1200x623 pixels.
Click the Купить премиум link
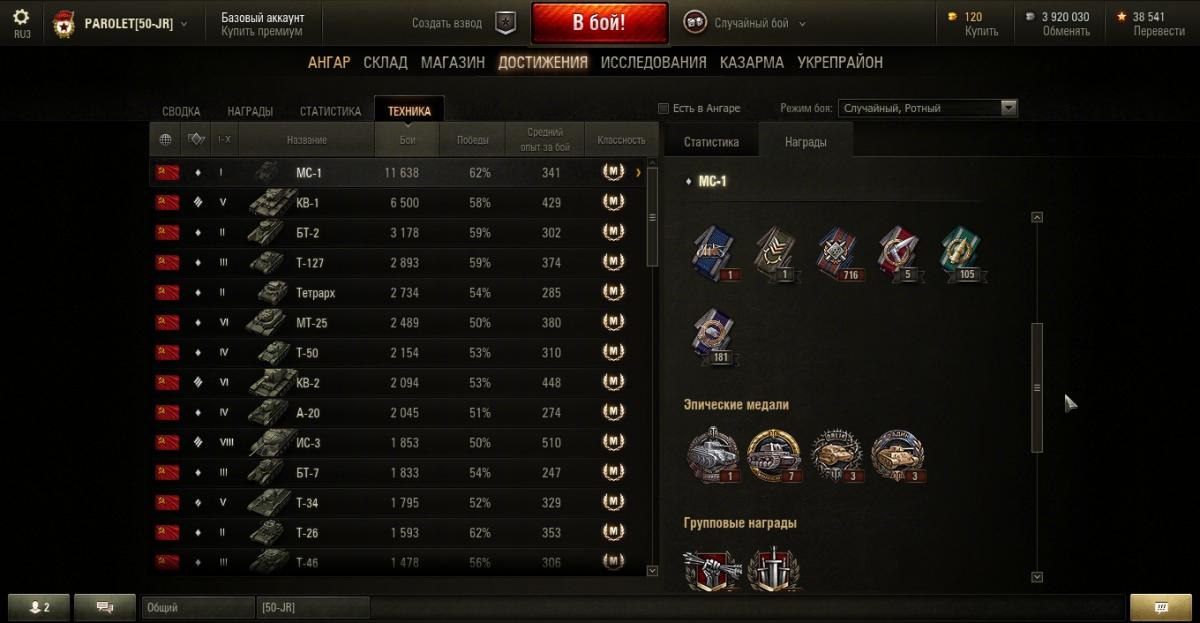point(262,31)
